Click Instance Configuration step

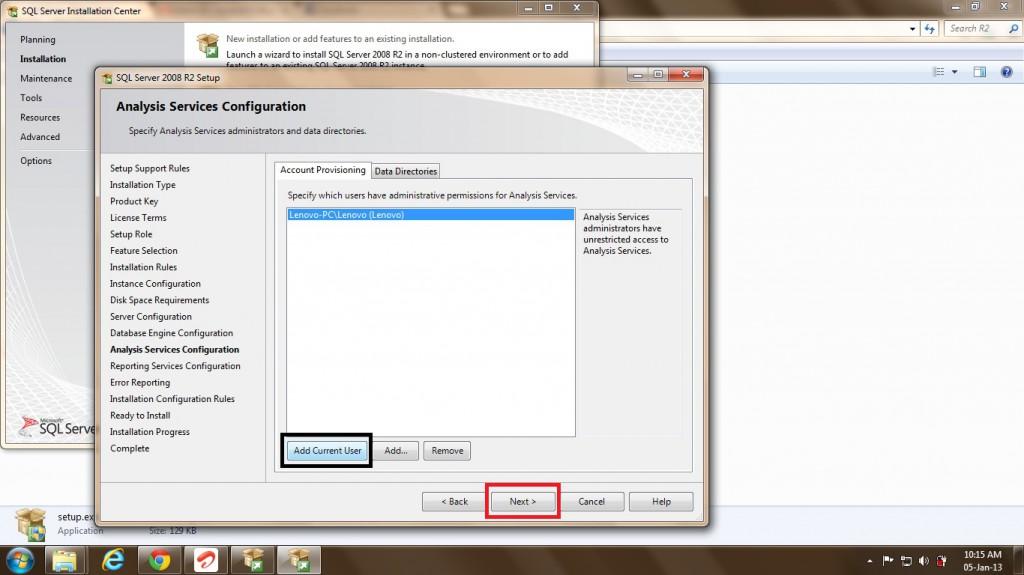[155, 284]
